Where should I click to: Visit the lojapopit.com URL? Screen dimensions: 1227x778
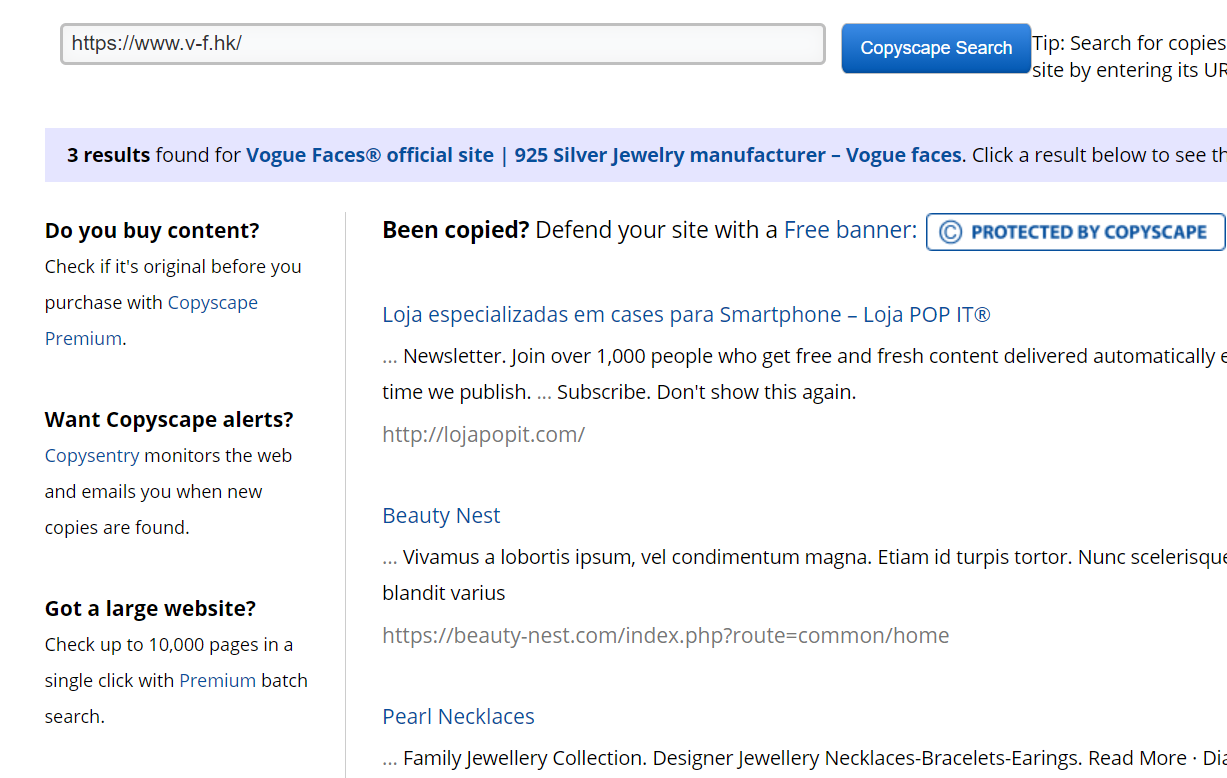coord(483,434)
